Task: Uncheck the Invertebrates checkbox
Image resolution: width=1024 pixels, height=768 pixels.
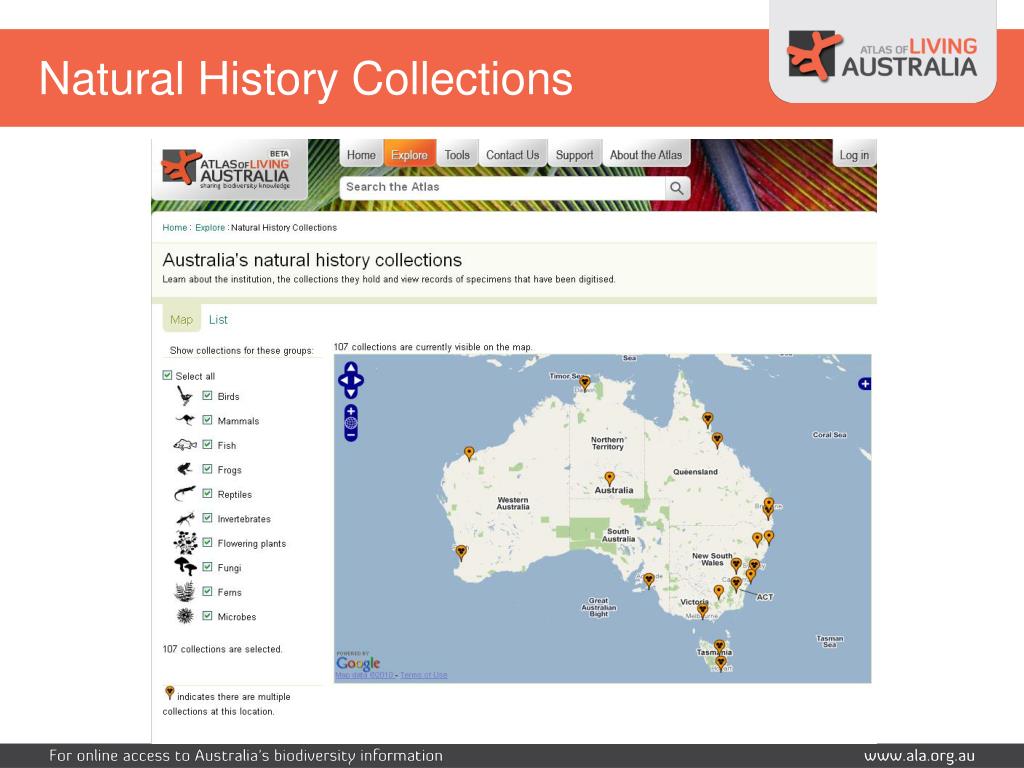Action: click(207, 518)
